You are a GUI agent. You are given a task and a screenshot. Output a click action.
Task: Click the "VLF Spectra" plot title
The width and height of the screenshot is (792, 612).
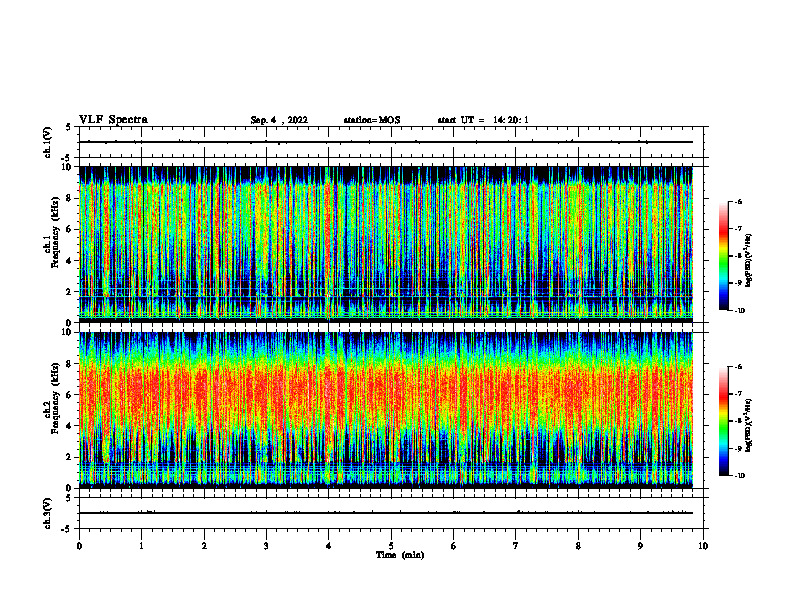click(x=113, y=120)
